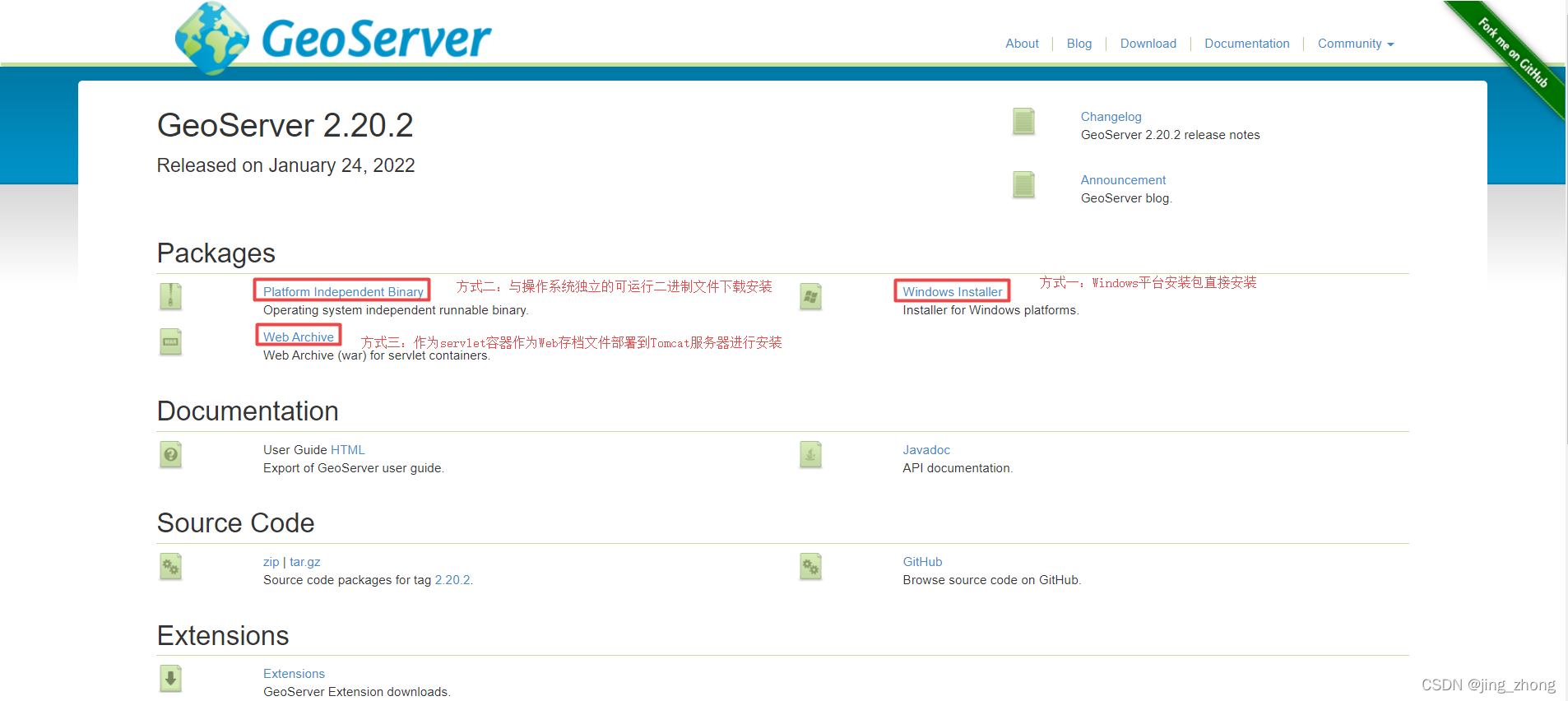The image size is (1568, 701).
Task: Select 'Installer for Windows platforms.' text
Action: click(x=990, y=310)
